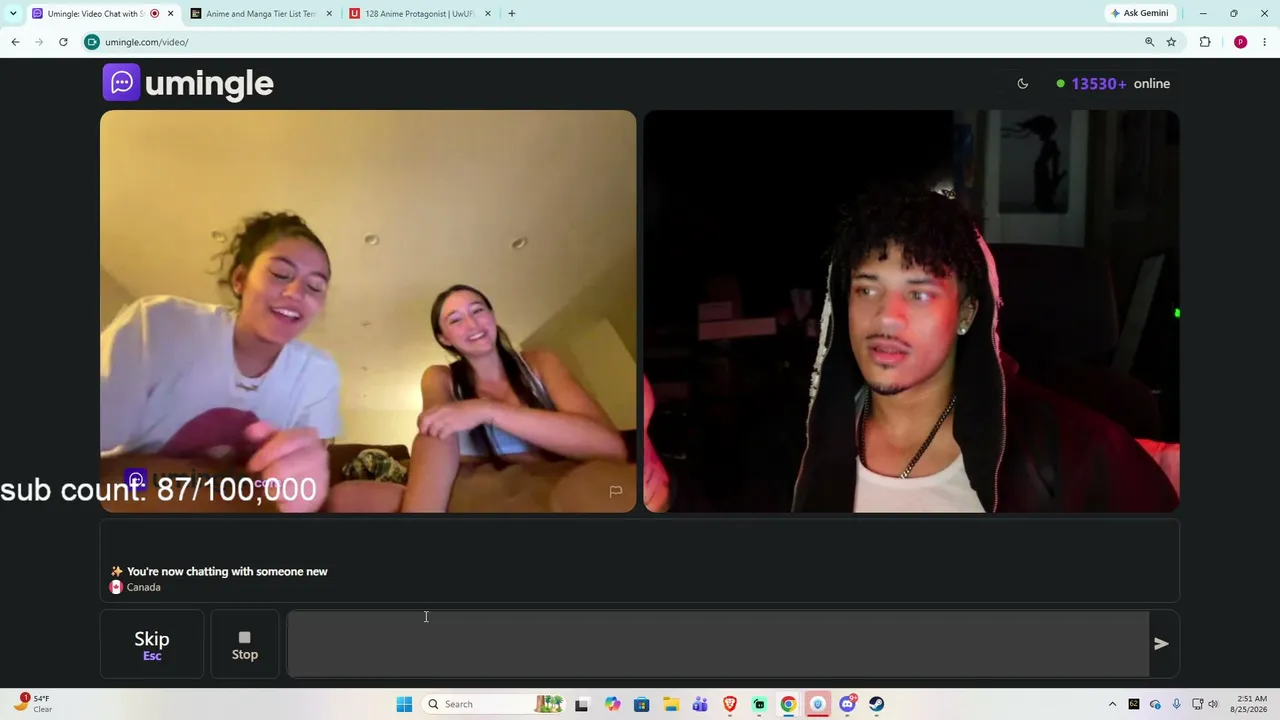Skip to the next stranger
The height and width of the screenshot is (720, 1280).
pyautogui.click(x=152, y=644)
